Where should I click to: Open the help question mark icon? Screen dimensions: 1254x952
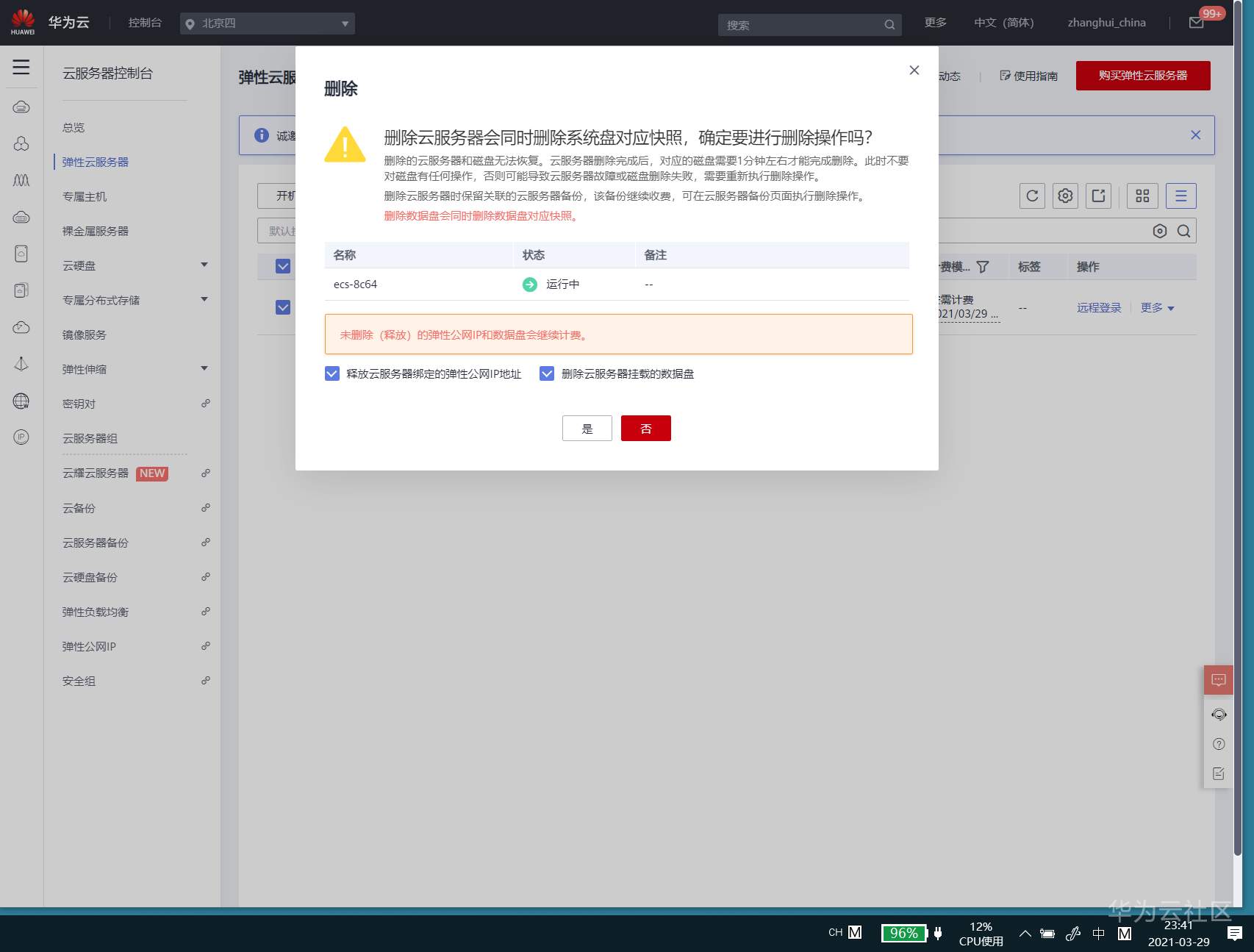tap(1219, 744)
